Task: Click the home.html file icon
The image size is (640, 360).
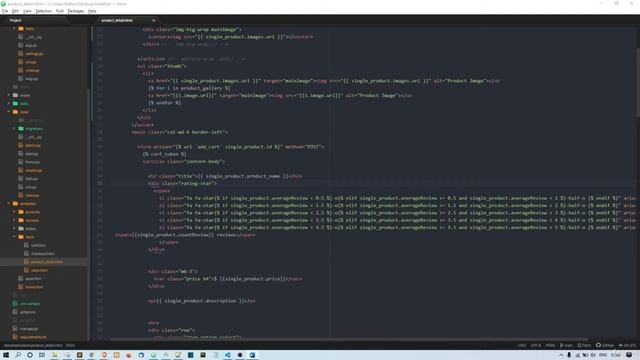Action: coord(21,287)
